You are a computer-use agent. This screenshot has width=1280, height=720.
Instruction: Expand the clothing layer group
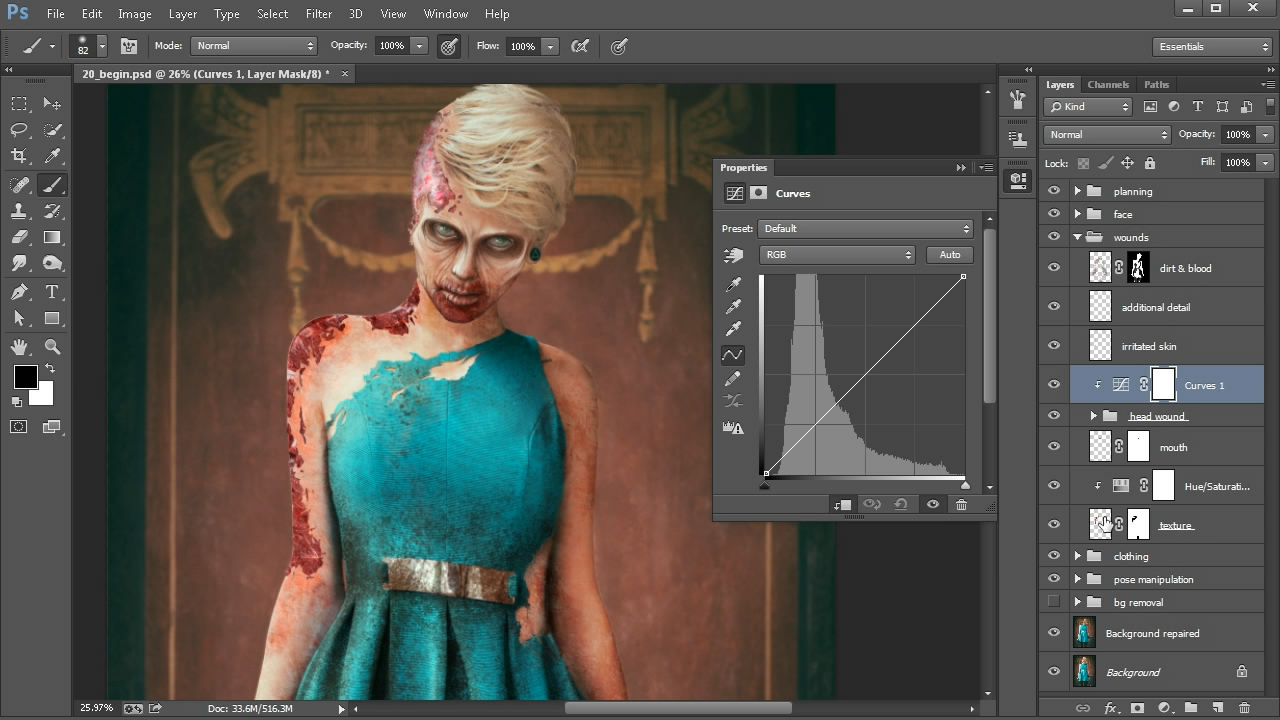1078,556
